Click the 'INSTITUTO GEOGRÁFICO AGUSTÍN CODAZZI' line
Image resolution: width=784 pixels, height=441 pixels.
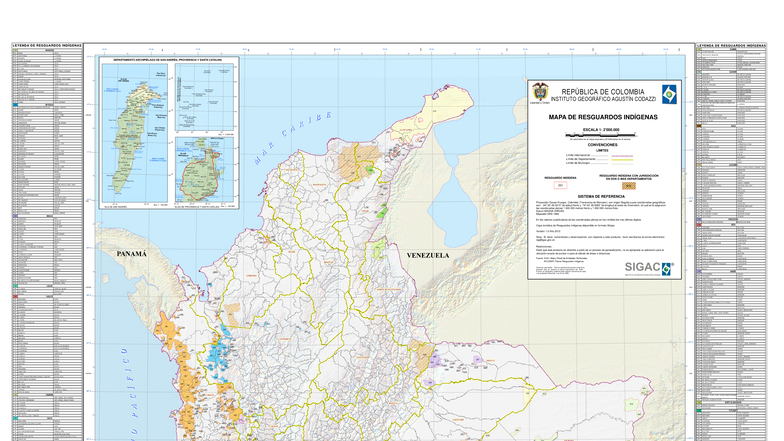point(603,99)
